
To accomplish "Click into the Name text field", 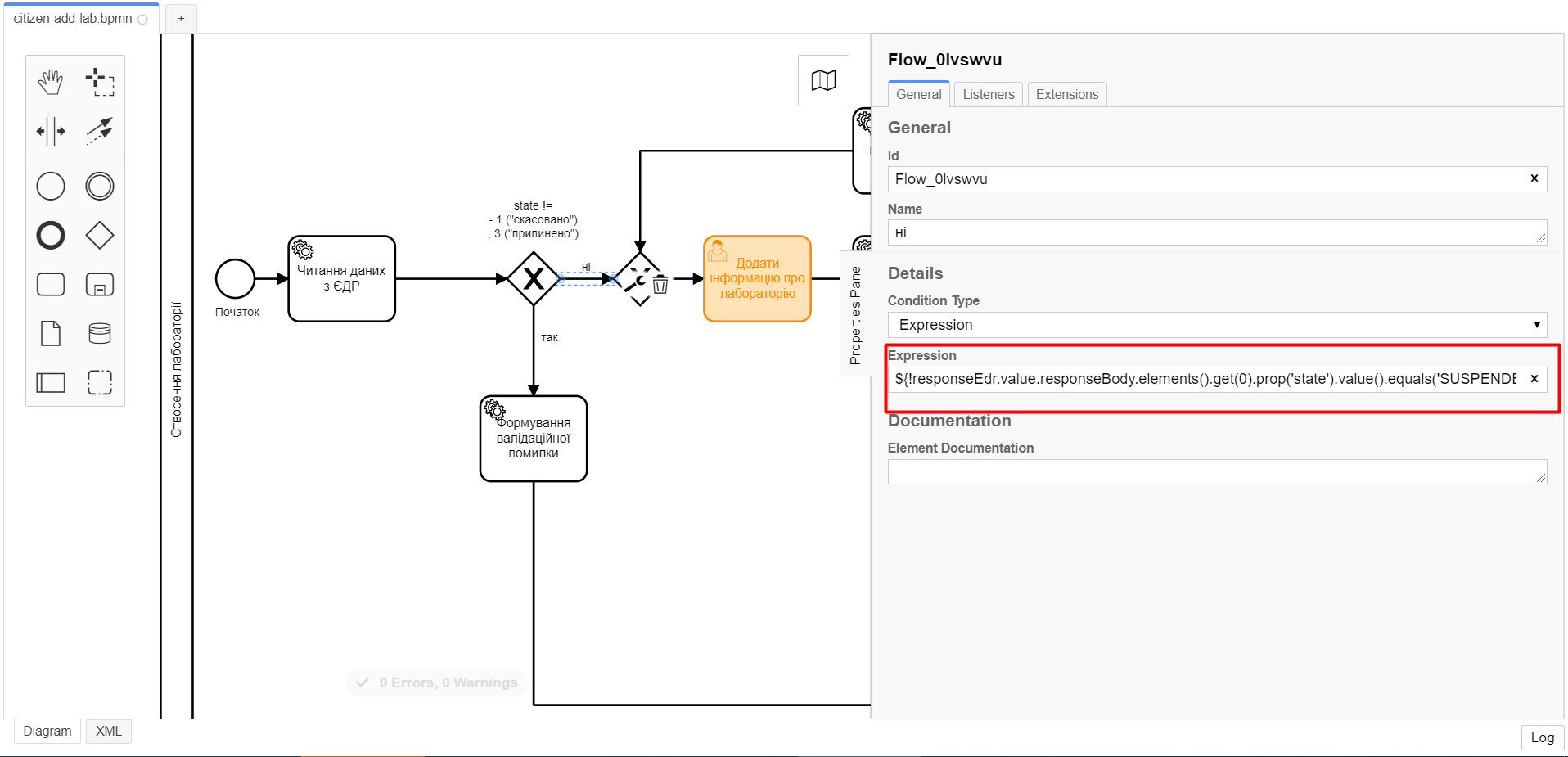I will tap(1217, 232).
